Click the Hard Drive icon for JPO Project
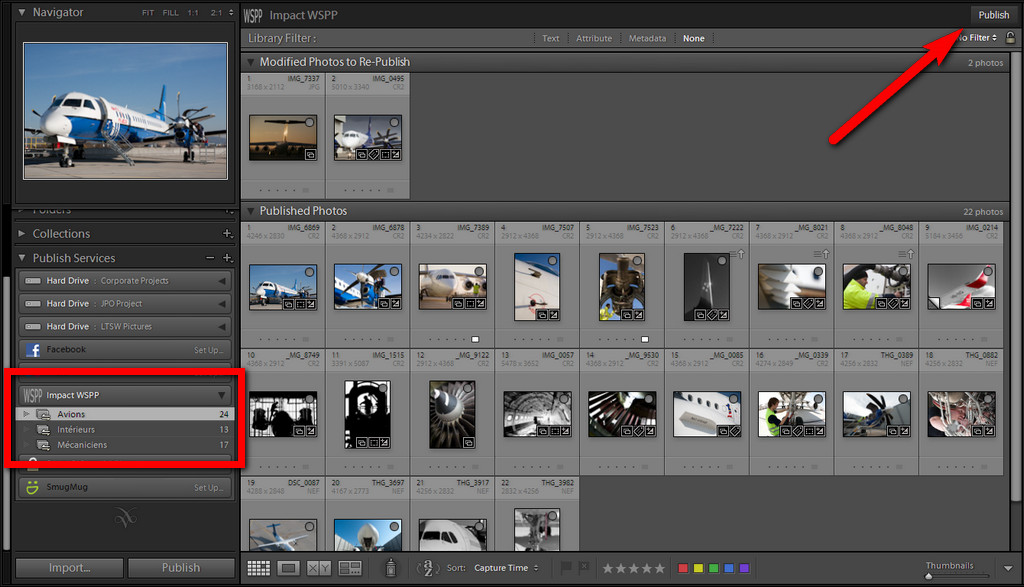Image resolution: width=1024 pixels, height=587 pixels. click(x=33, y=304)
